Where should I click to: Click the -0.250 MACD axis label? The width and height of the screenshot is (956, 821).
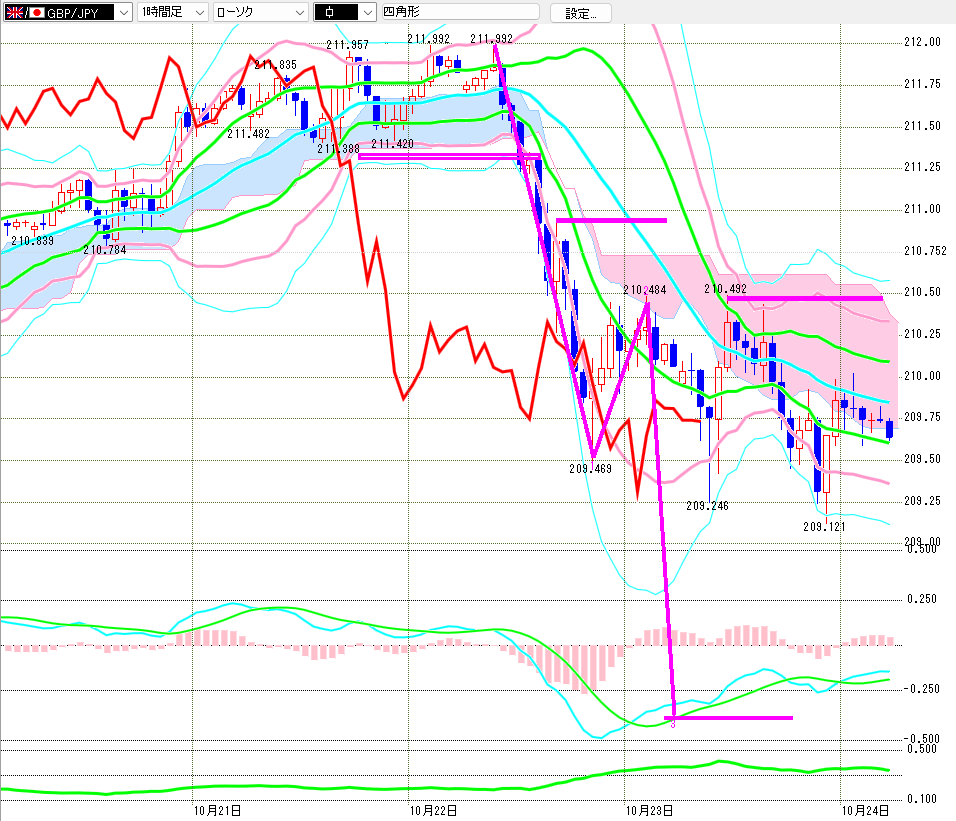click(x=921, y=689)
